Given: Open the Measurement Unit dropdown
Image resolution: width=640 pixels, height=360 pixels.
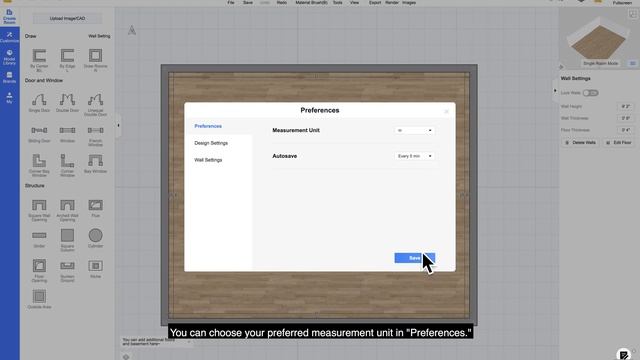Looking at the screenshot, I should 414,130.
